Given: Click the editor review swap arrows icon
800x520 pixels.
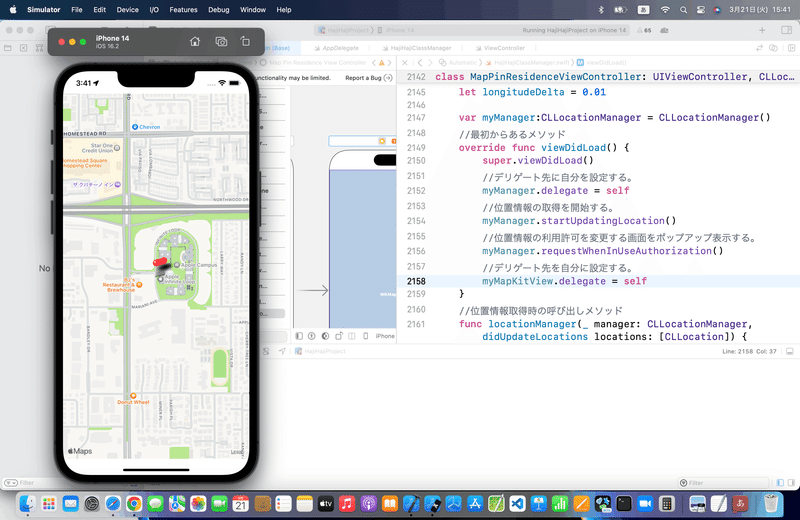Looking at the screenshot, I should [x=759, y=48].
